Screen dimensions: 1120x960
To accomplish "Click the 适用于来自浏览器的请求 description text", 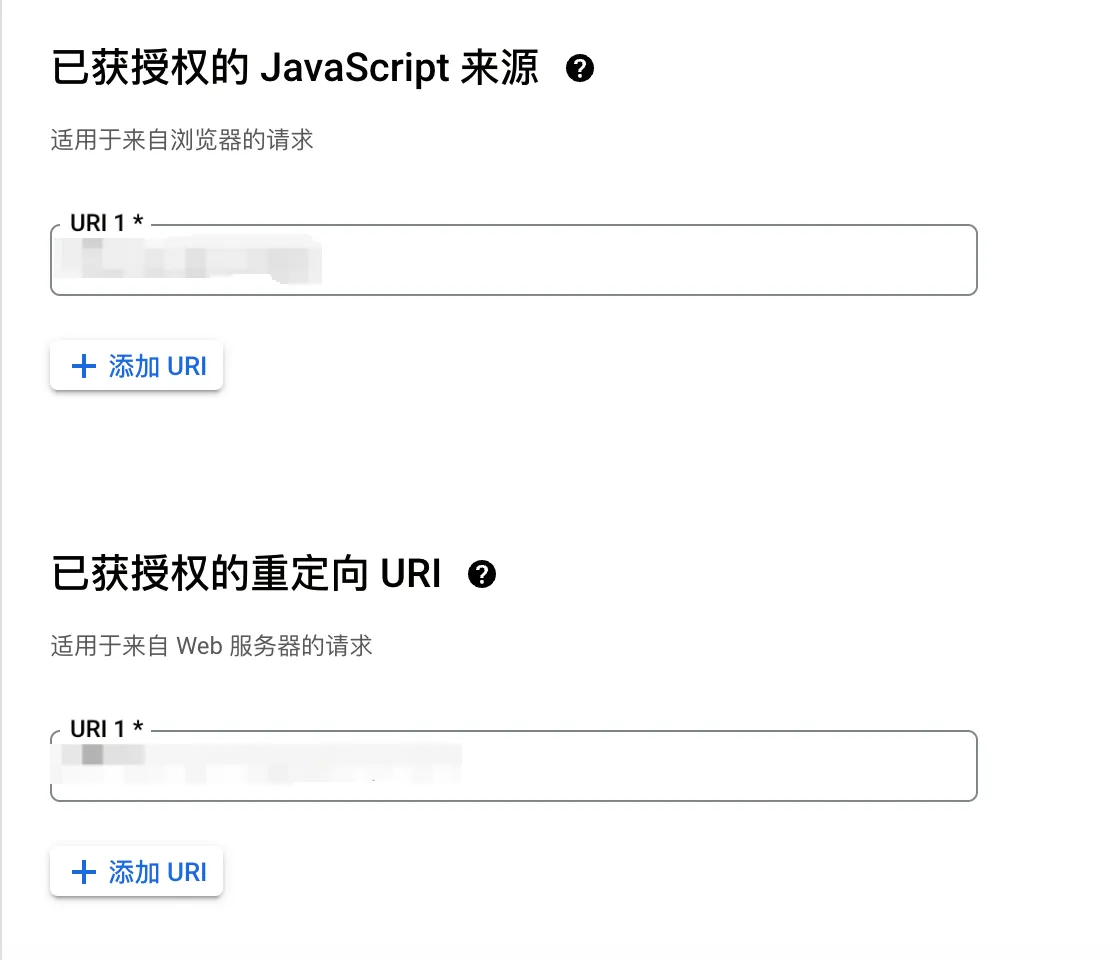I will click(x=182, y=140).
